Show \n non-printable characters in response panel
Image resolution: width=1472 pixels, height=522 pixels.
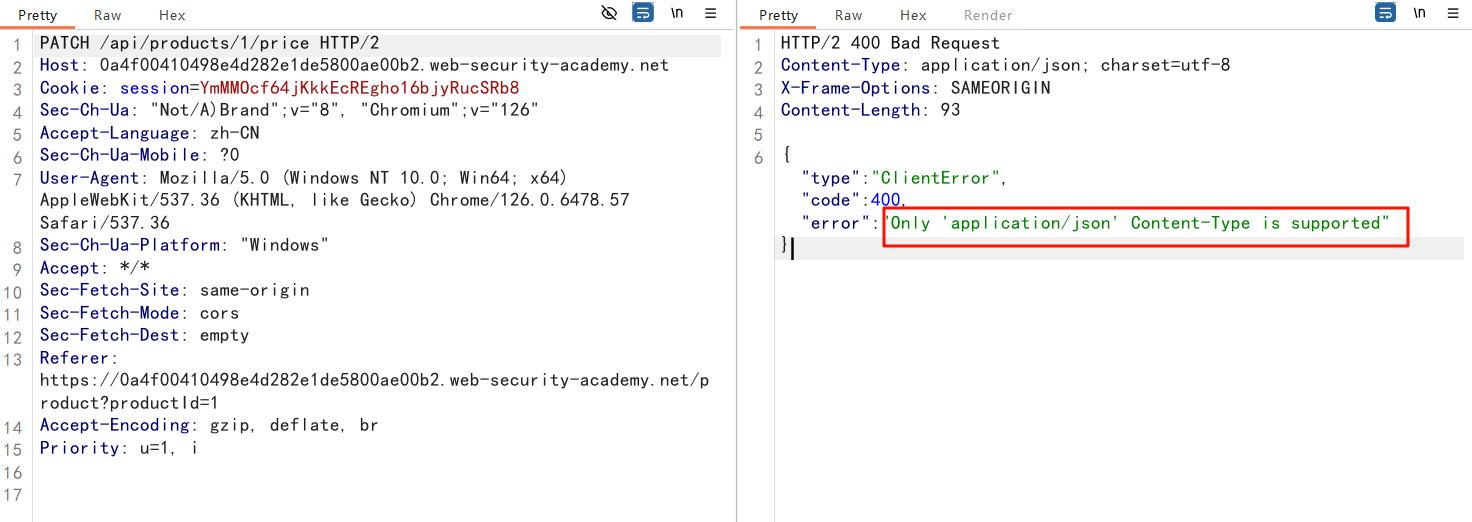click(1419, 13)
